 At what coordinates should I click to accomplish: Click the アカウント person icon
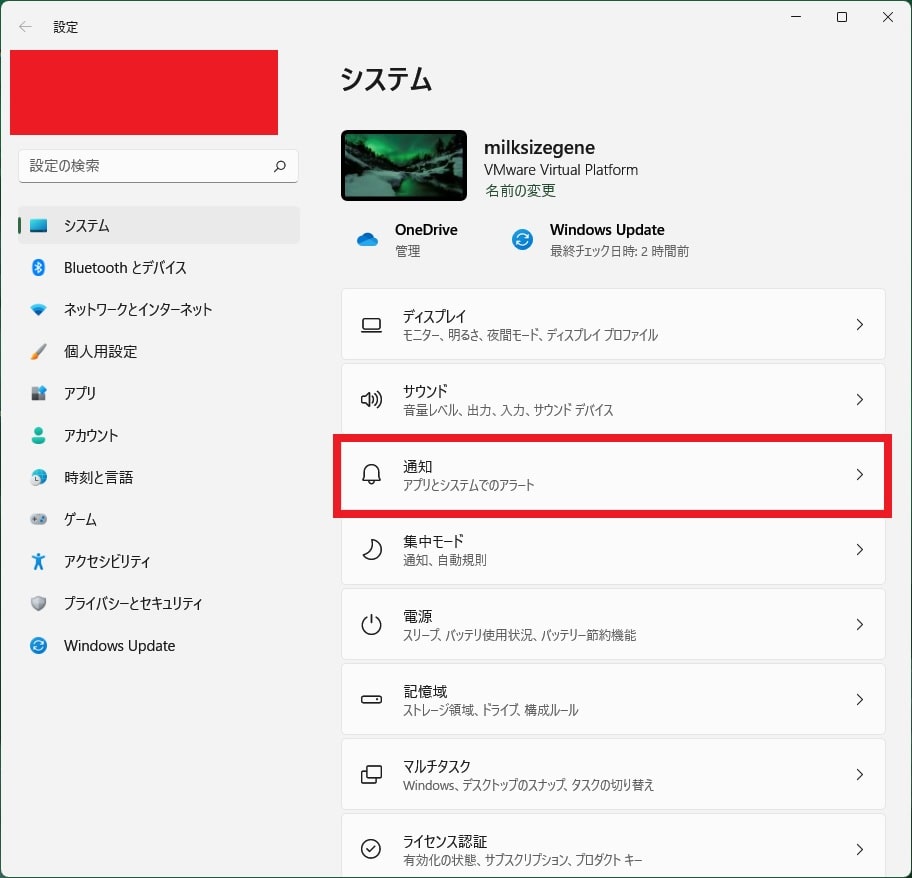(38, 436)
